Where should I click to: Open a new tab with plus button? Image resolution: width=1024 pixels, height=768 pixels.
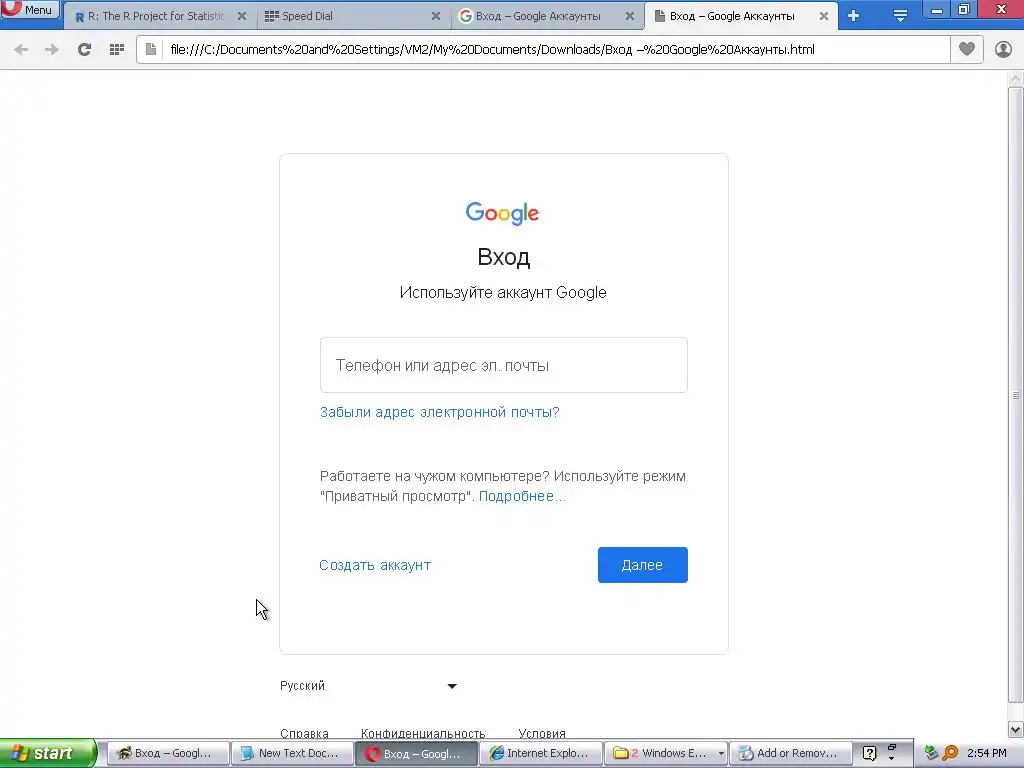point(854,16)
